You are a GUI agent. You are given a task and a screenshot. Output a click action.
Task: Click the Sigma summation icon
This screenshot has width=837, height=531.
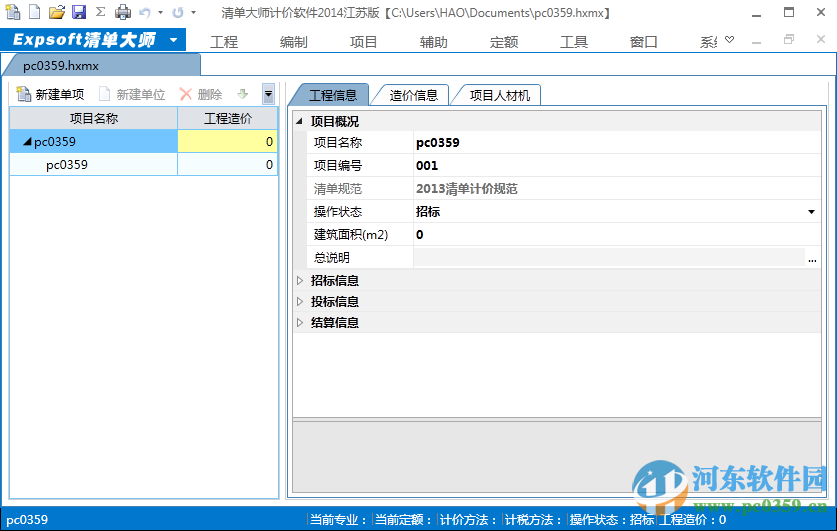coord(100,12)
